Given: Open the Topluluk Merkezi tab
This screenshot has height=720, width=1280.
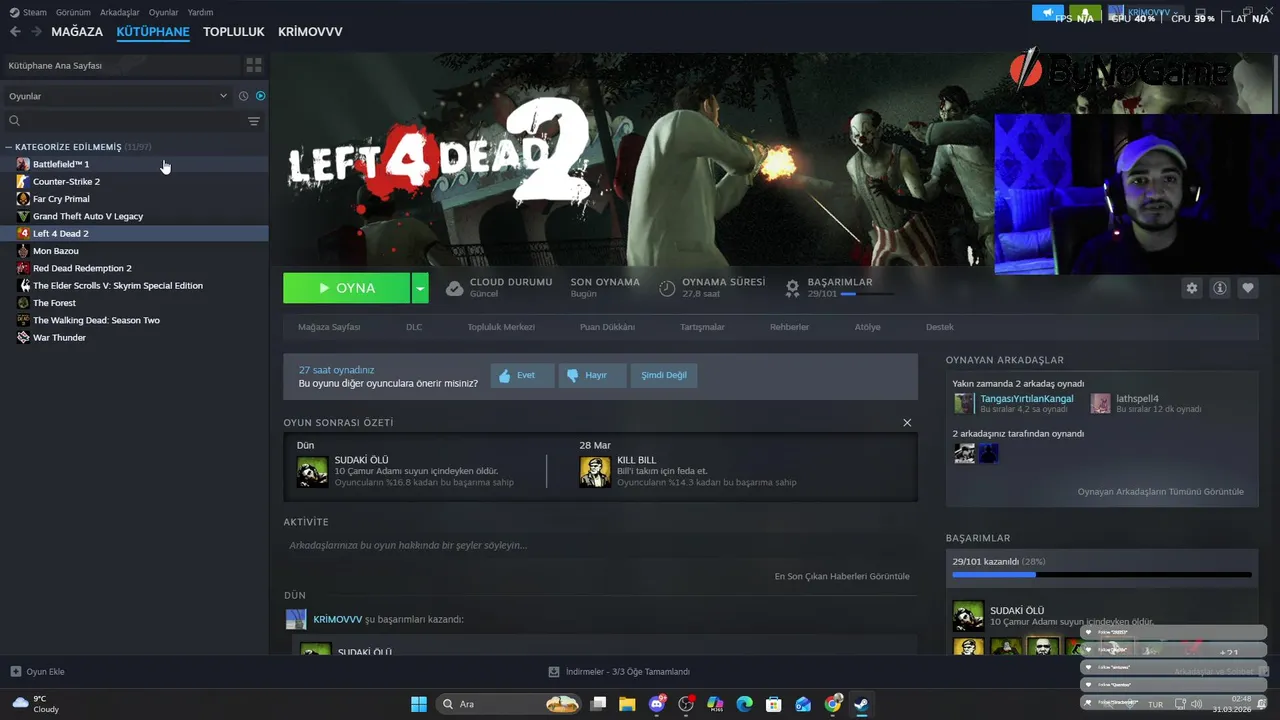Looking at the screenshot, I should (501, 327).
